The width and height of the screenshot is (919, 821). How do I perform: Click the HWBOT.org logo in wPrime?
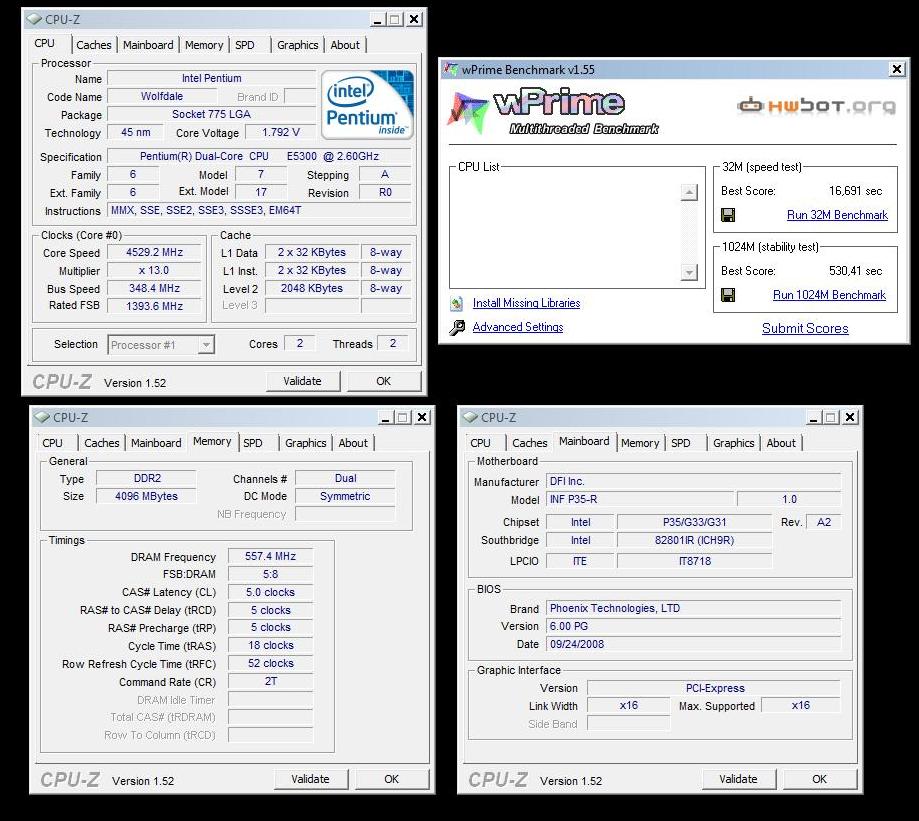(x=816, y=105)
